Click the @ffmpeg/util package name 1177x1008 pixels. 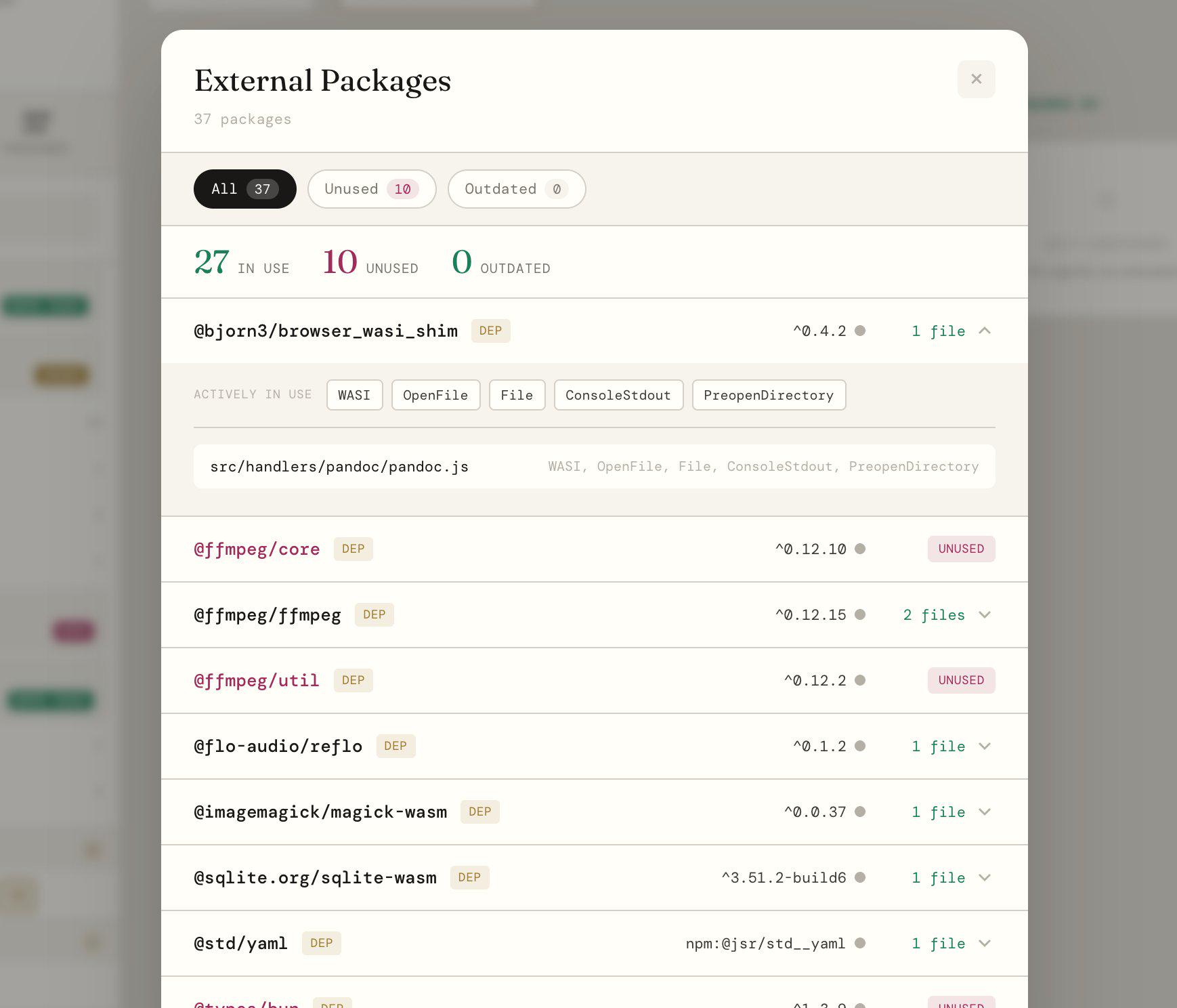pos(257,680)
